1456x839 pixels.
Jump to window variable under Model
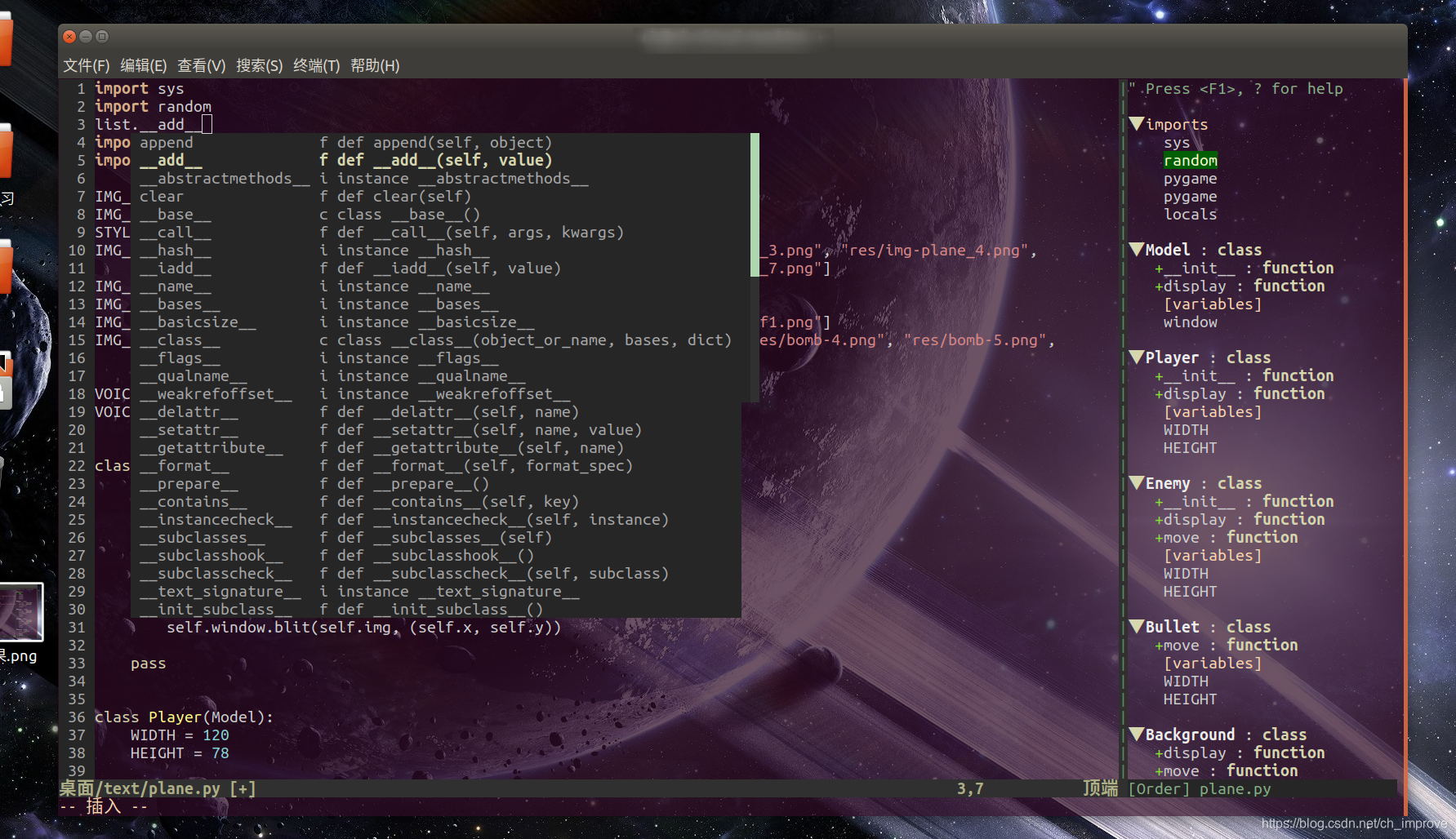coord(1191,322)
